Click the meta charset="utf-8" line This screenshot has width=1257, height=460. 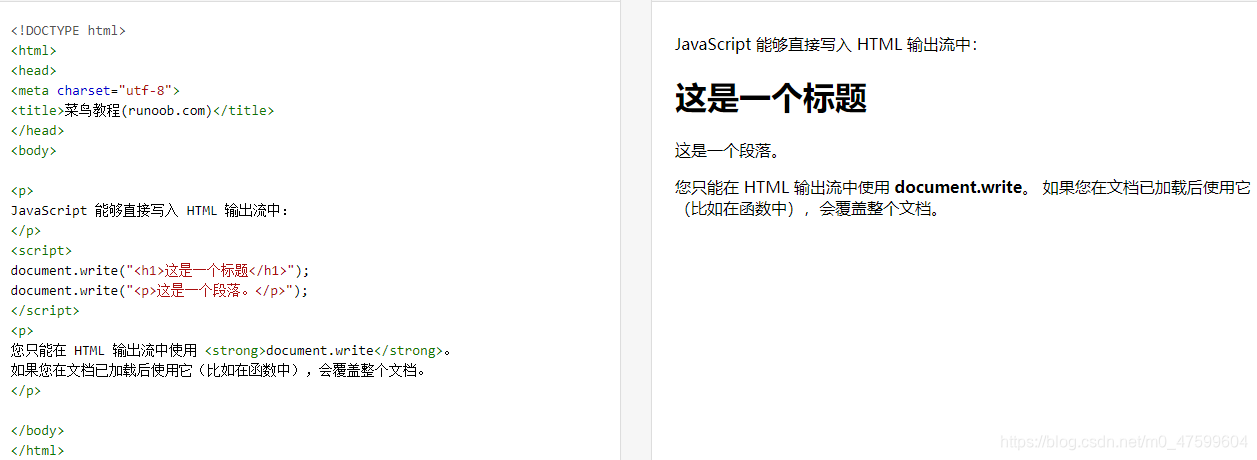pyautogui.click(x=96, y=90)
